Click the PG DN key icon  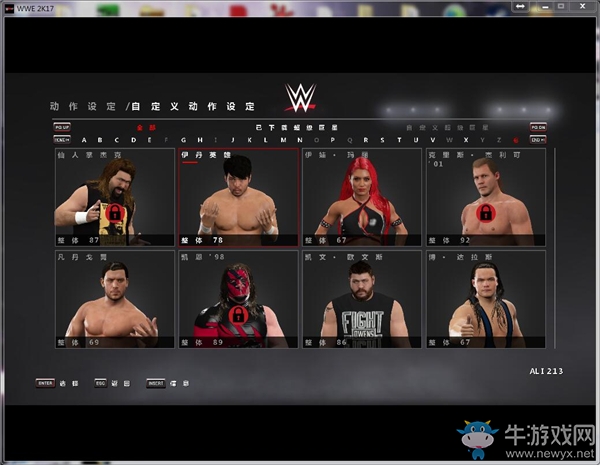point(538,127)
